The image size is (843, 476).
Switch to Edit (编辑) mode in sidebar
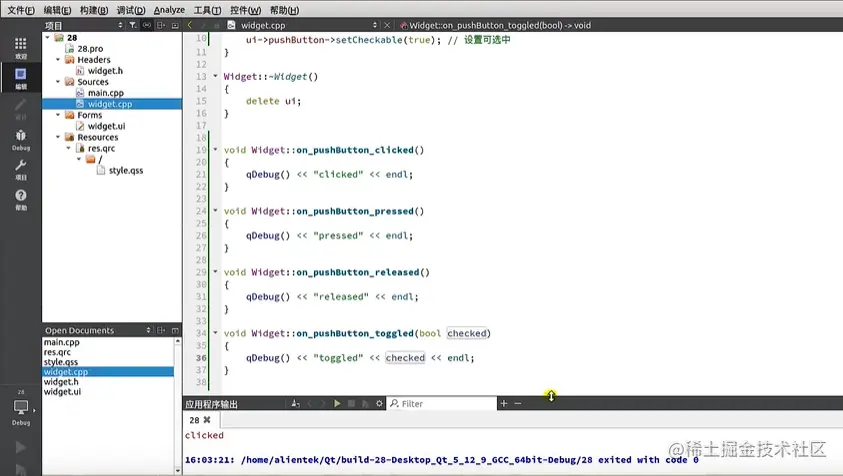click(x=20, y=78)
